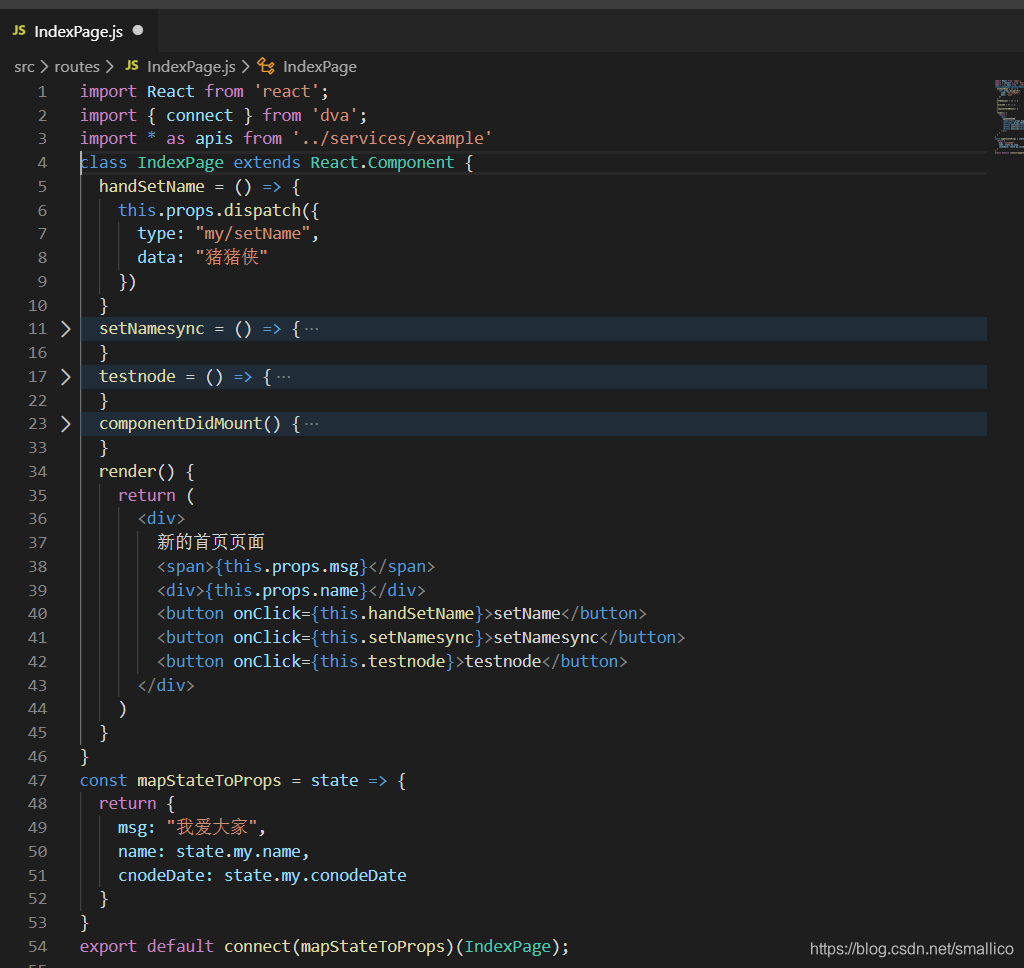Click the return keyword on line 35
Image resolution: width=1024 pixels, height=968 pixels.
click(x=146, y=495)
